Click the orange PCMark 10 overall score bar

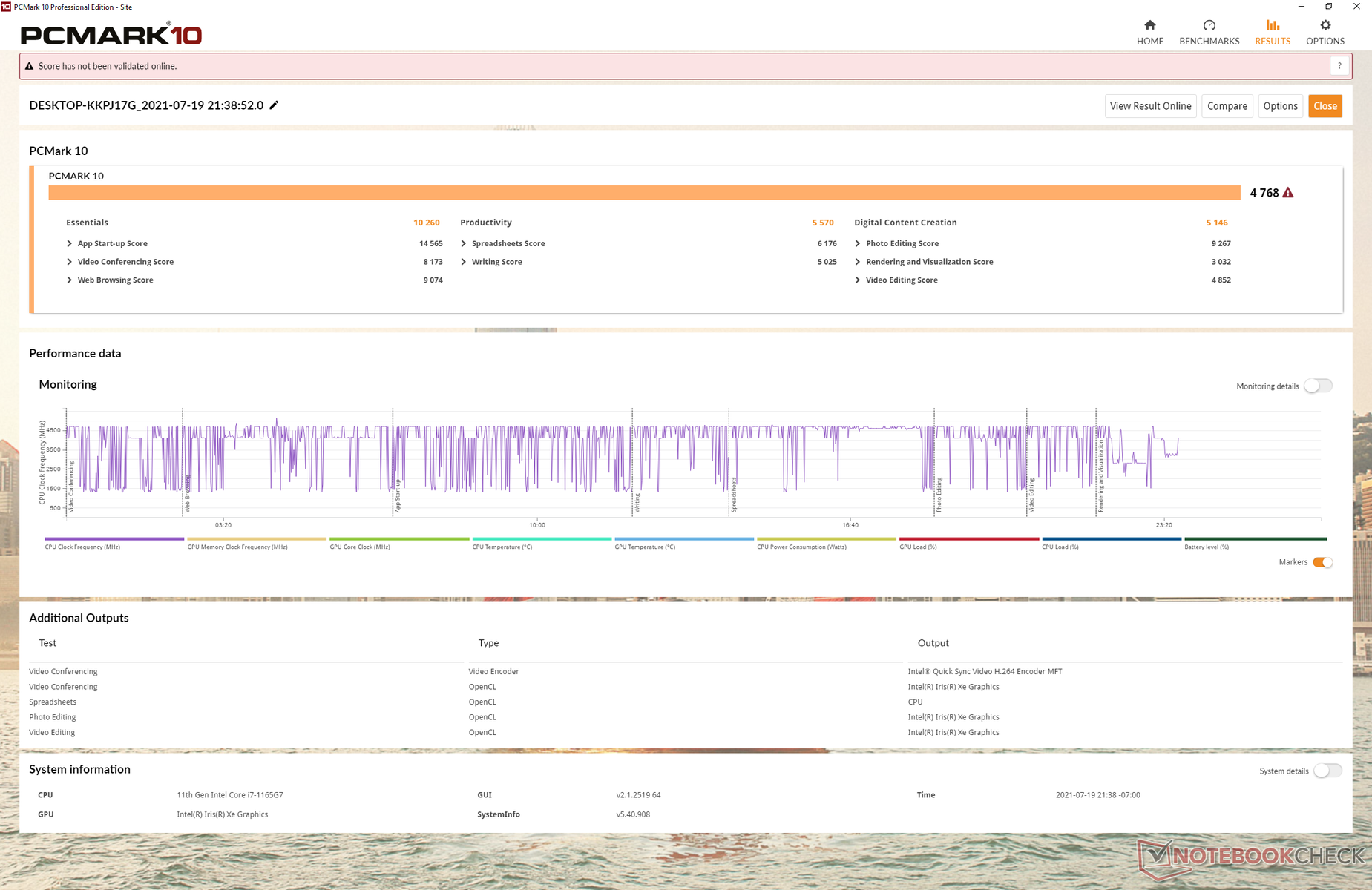coord(644,193)
